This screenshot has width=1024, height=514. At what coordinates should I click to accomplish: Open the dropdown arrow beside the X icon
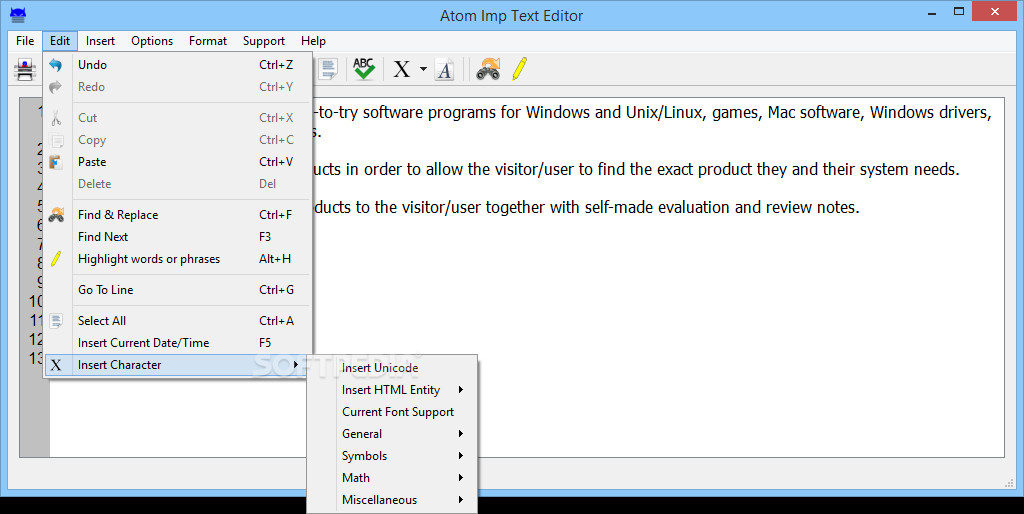(423, 69)
